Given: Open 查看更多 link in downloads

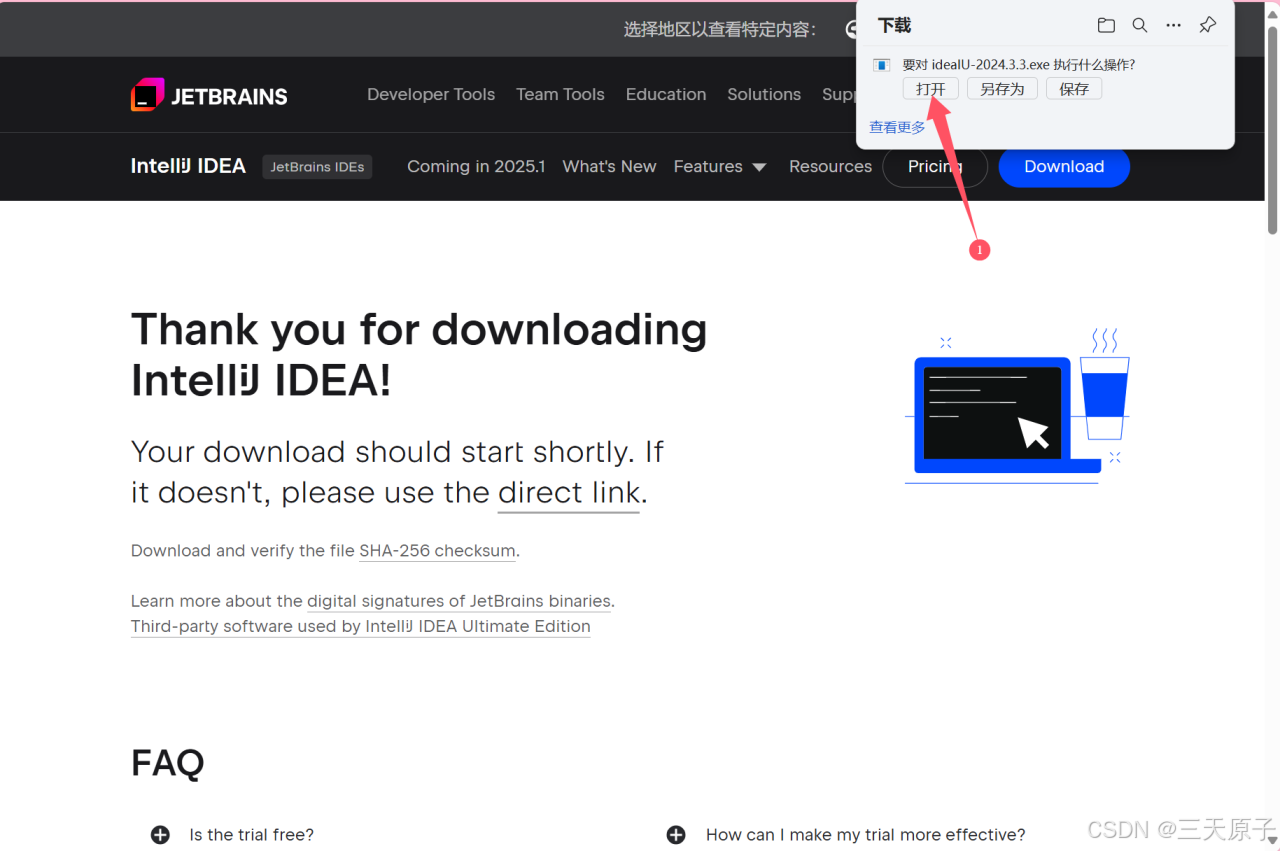Looking at the screenshot, I should point(897,127).
